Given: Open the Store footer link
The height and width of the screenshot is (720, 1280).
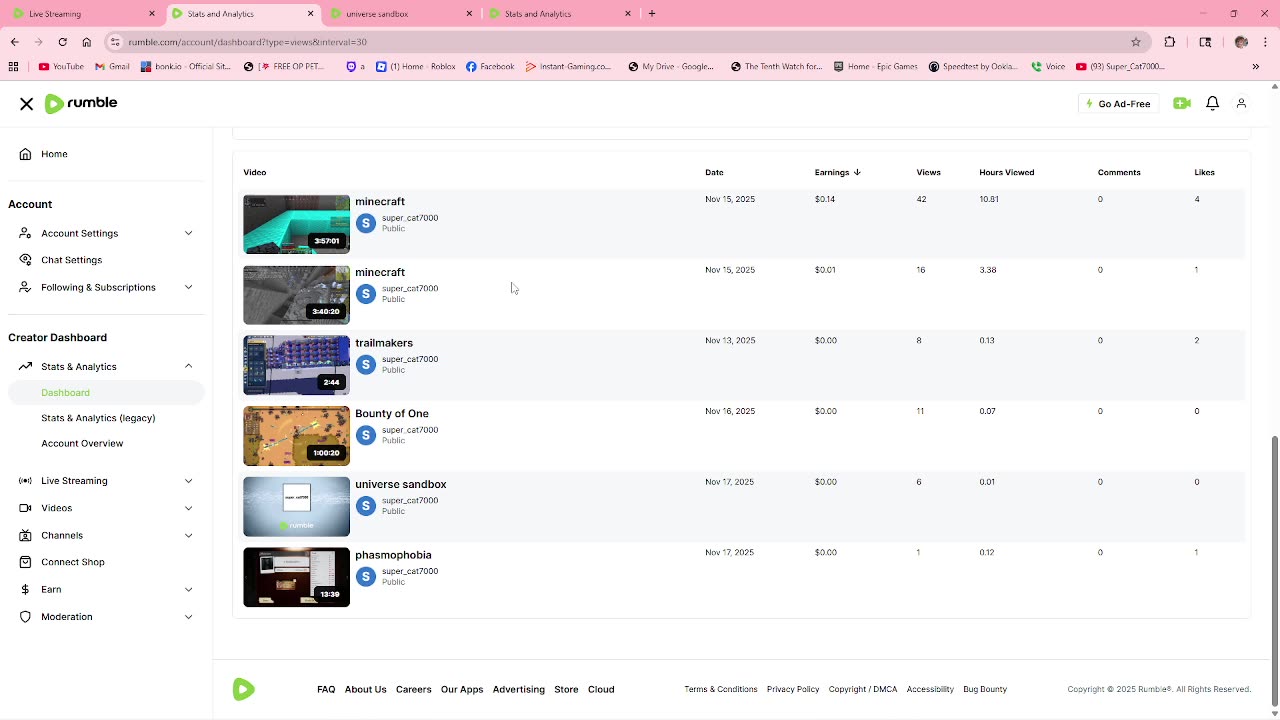Looking at the screenshot, I should pyautogui.click(x=566, y=689).
